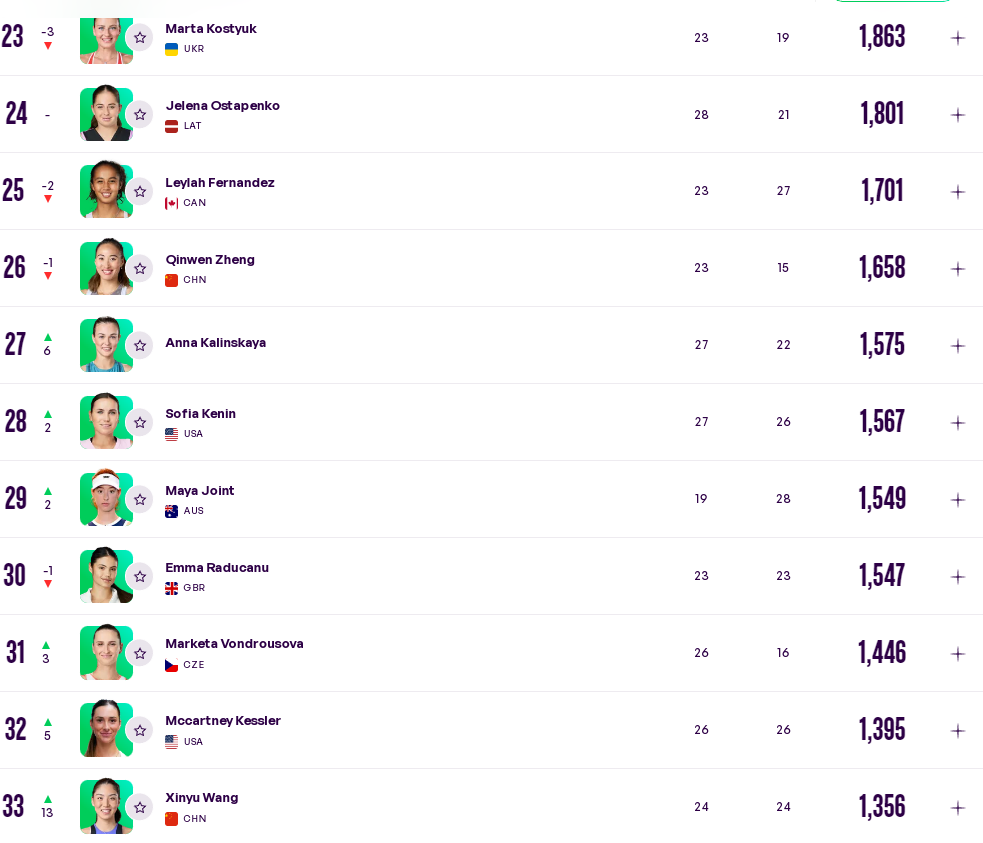The height and width of the screenshot is (843, 983).
Task: Toggle favorite star for Jelena Ostapenko
Action: [x=140, y=115]
